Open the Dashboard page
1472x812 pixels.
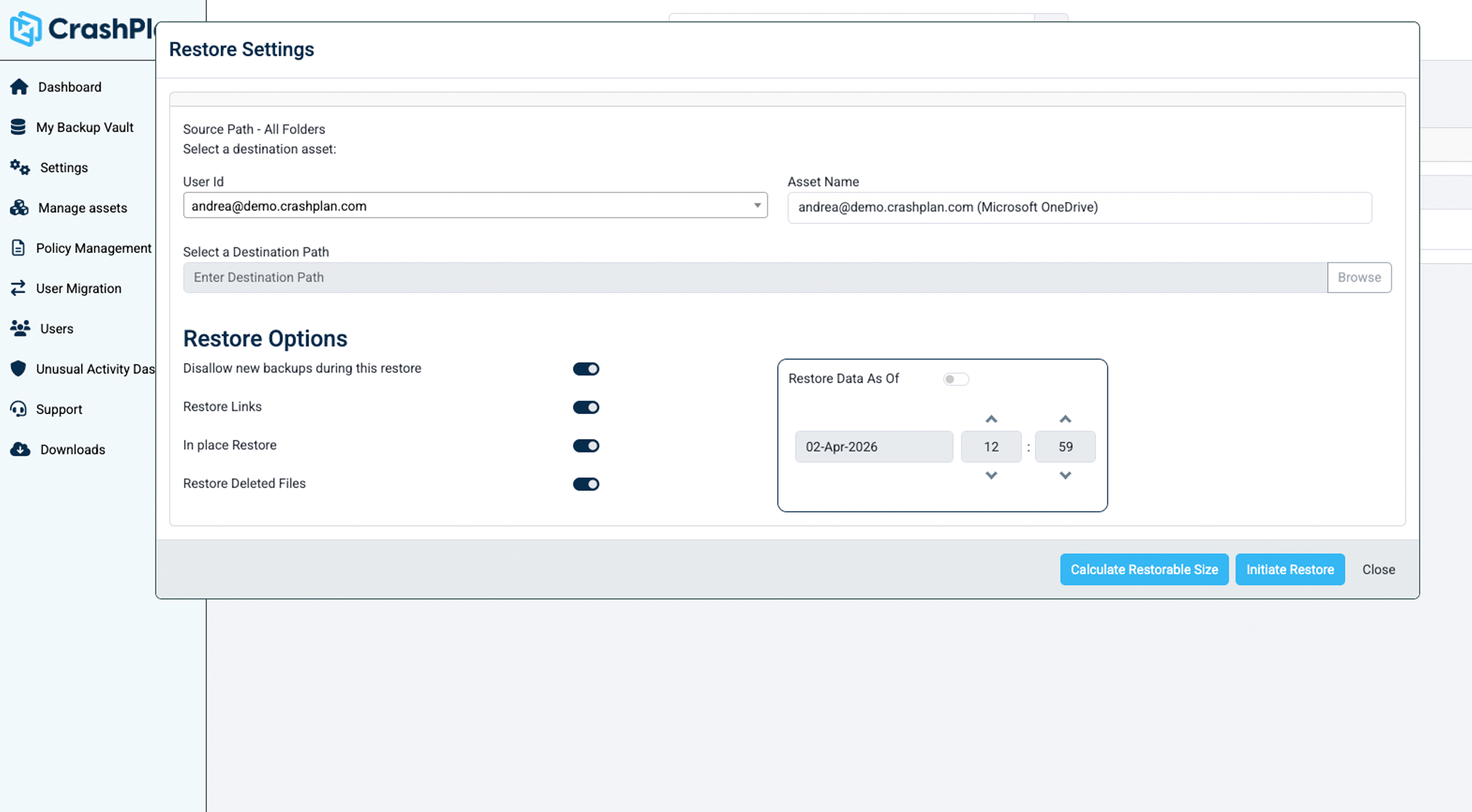70,87
